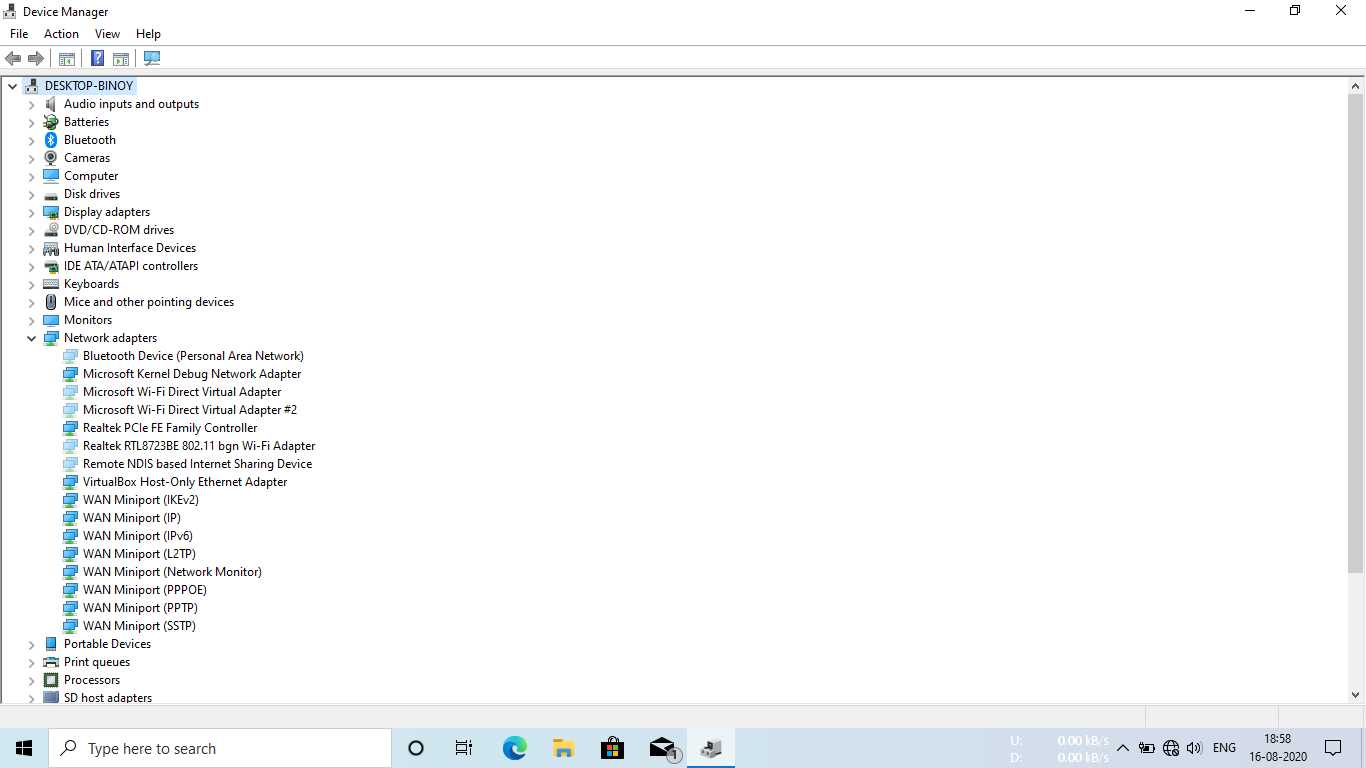Click the Forward arrow in the toolbar
Image resolution: width=1366 pixels, height=768 pixels.
click(36, 59)
